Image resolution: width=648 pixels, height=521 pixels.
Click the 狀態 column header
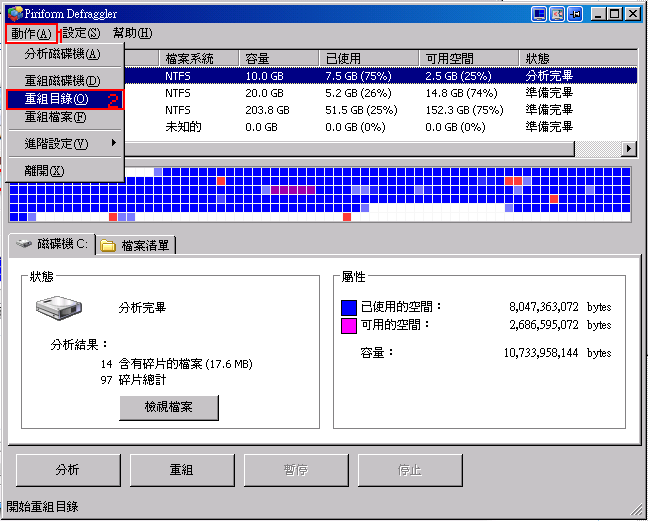(579, 59)
